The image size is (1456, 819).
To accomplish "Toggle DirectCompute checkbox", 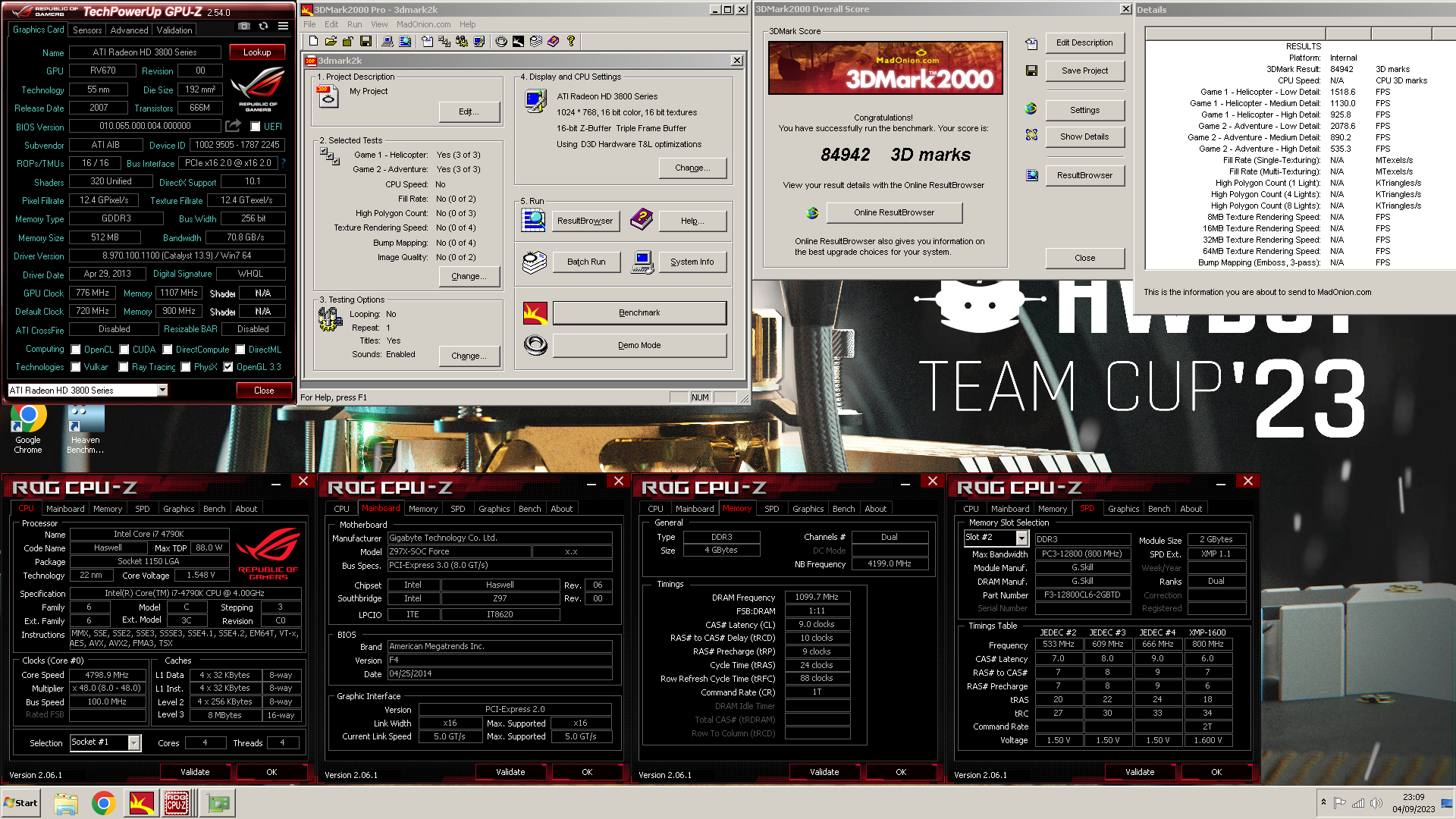I will [168, 350].
